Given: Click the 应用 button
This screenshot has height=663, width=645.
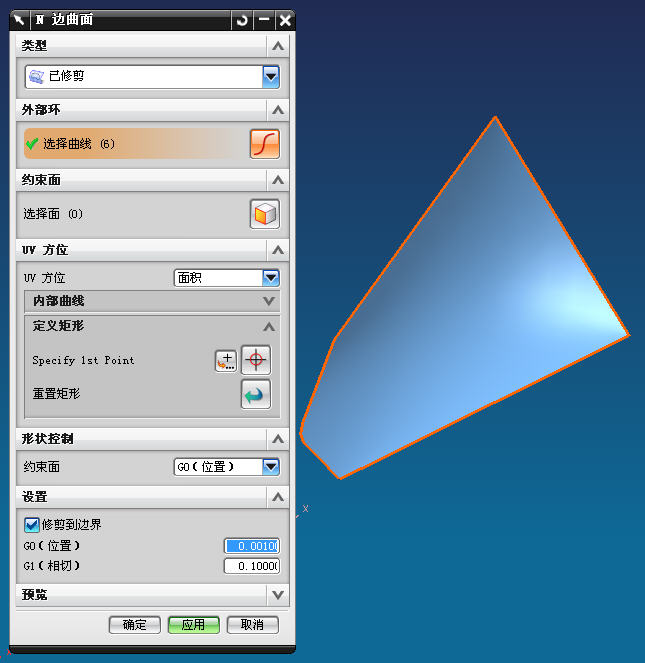Looking at the screenshot, I should coord(194,625).
